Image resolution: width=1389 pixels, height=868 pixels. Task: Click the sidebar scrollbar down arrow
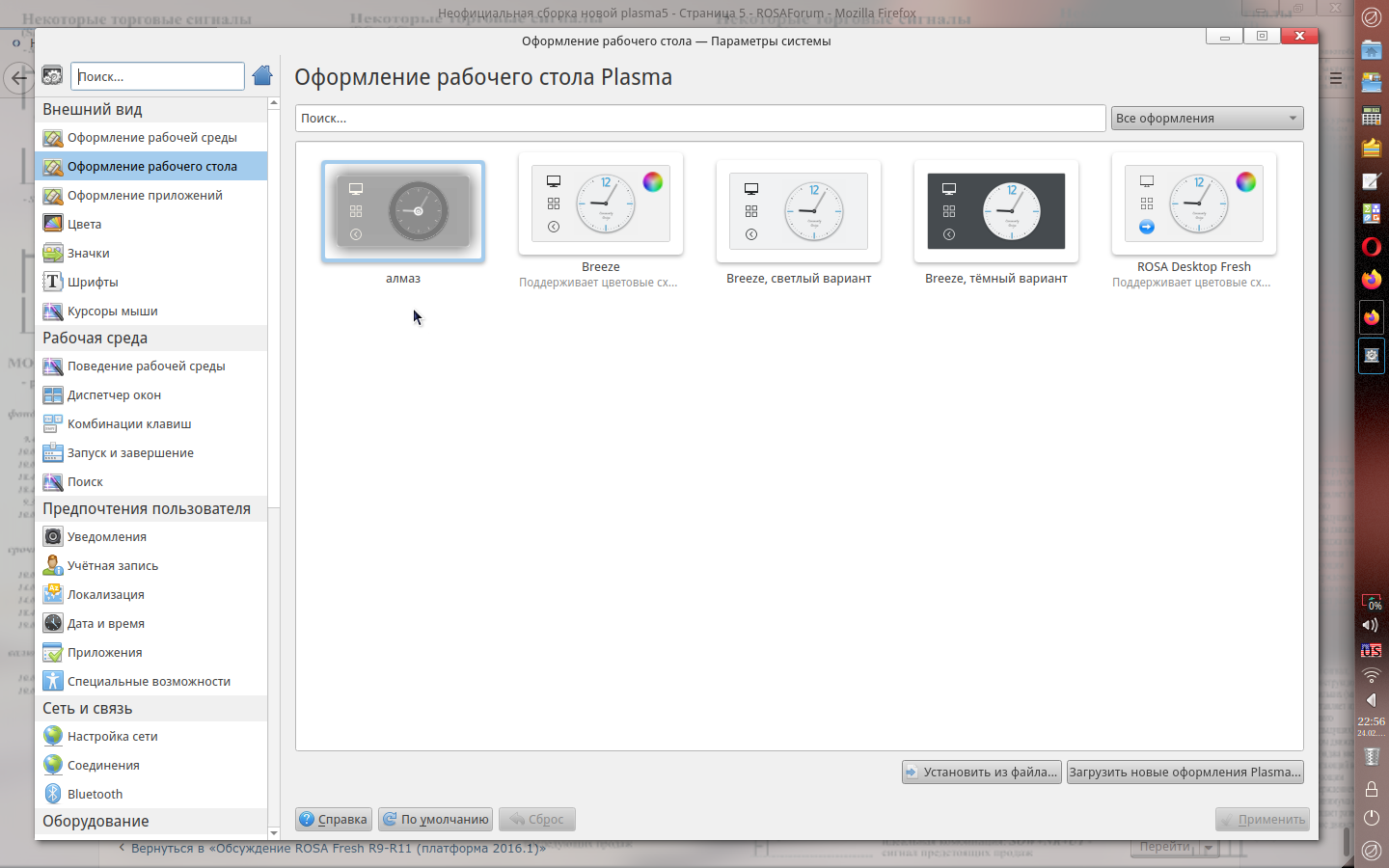[x=274, y=832]
